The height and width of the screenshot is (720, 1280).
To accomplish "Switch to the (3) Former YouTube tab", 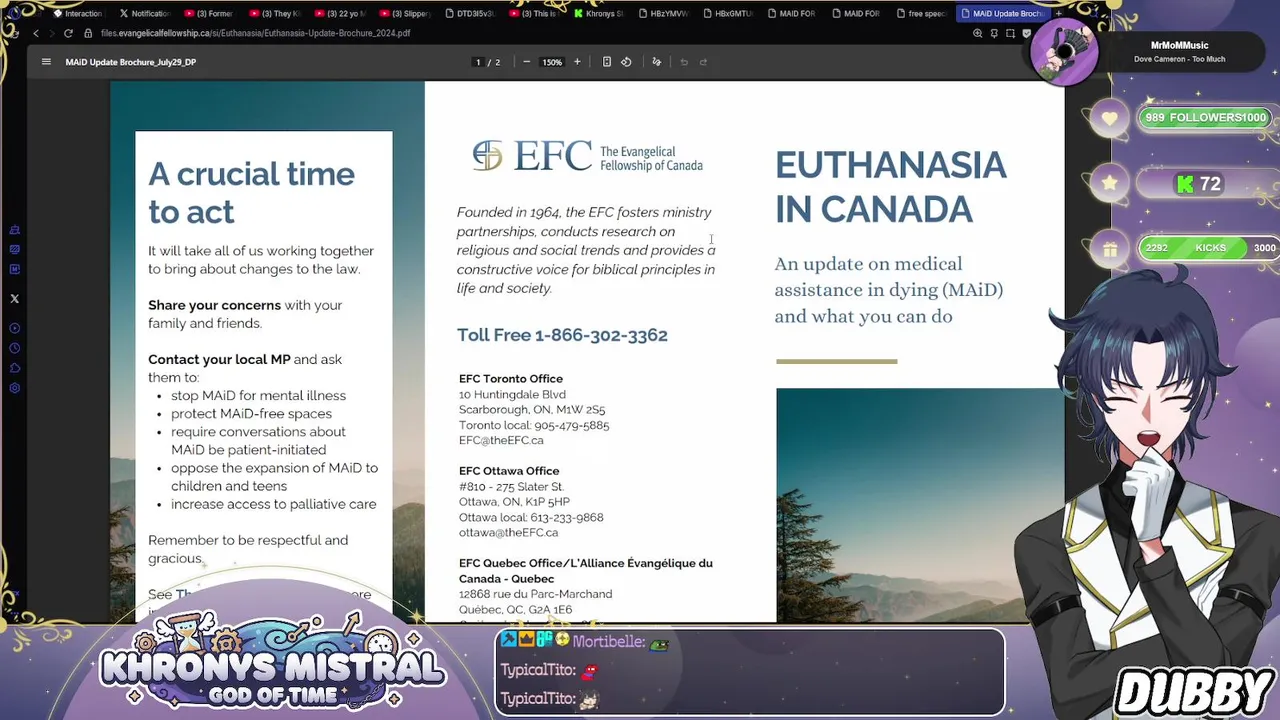I will tap(209, 14).
